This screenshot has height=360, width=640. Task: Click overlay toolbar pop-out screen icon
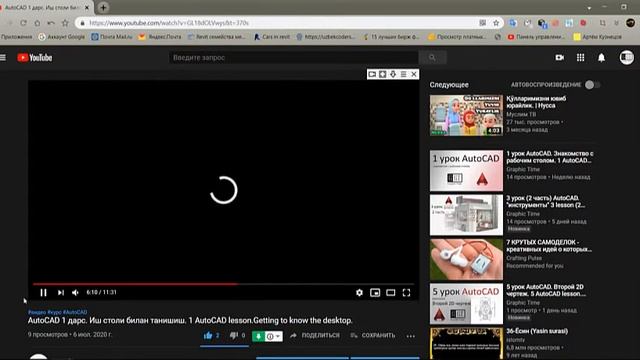[372, 74]
